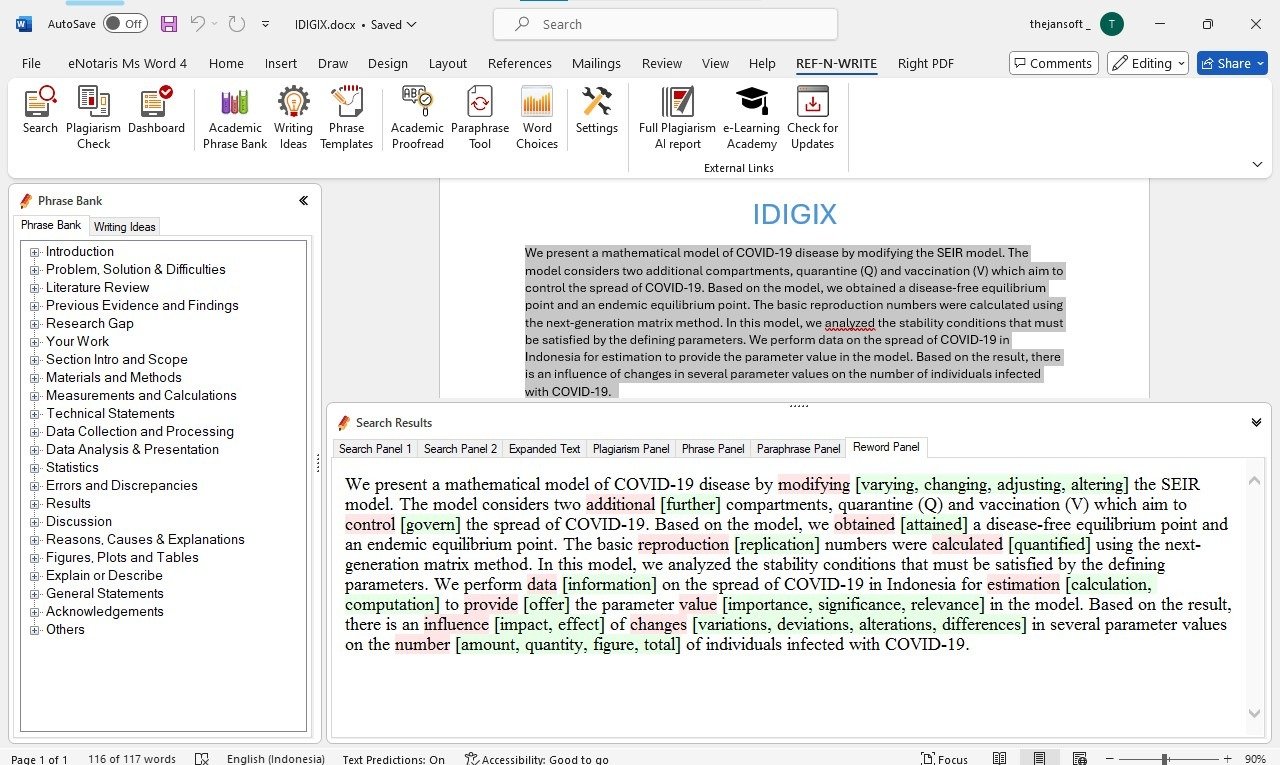Switch to the Writing Ideas pane tab

(x=125, y=227)
